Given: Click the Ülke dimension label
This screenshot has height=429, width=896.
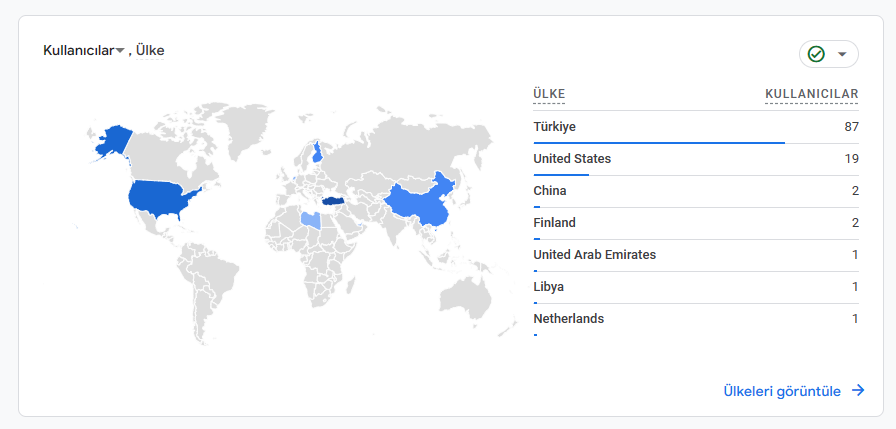Looking at the screenshot, I should coord(150,51).
